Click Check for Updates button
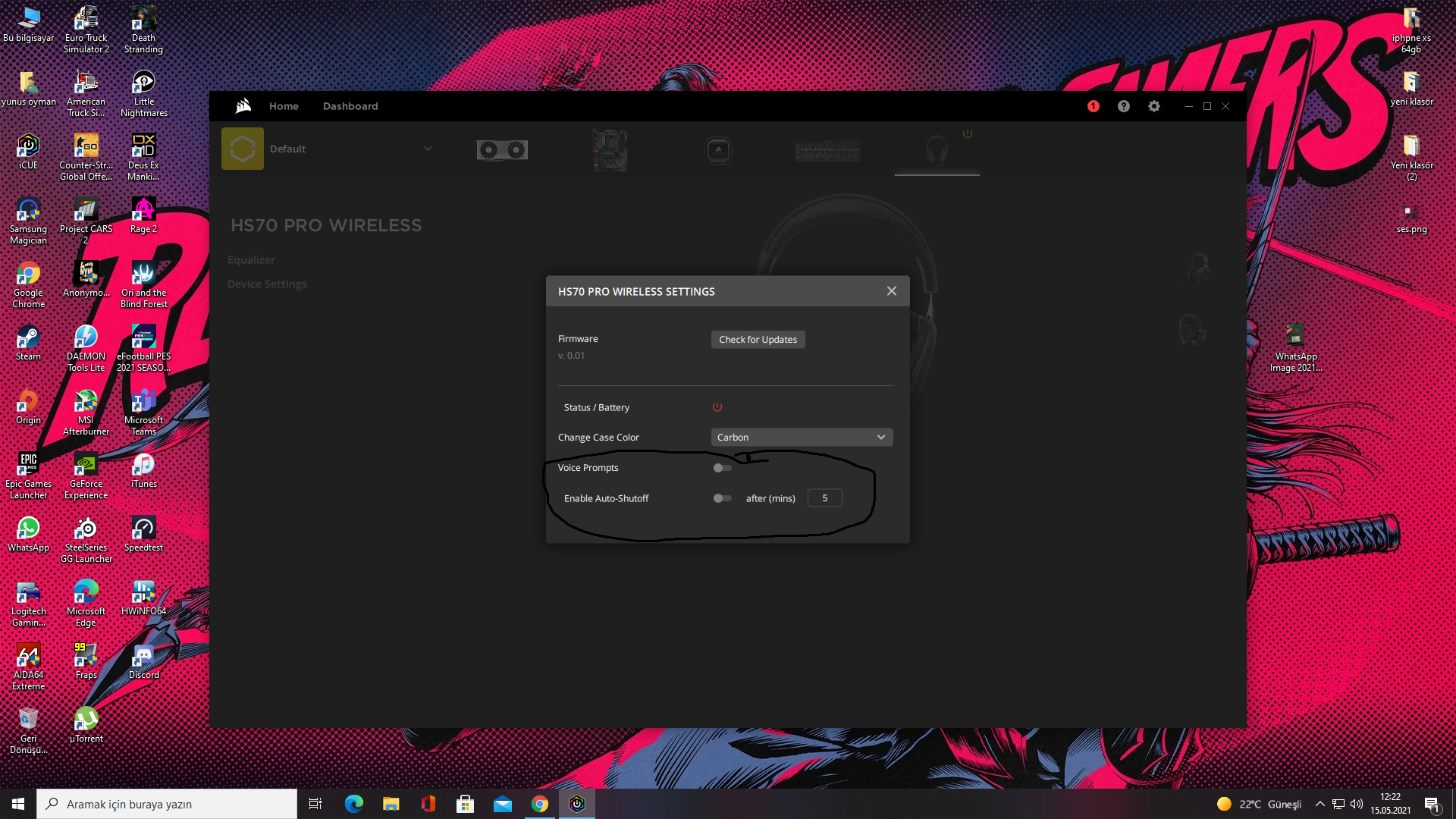 (758, 340)
